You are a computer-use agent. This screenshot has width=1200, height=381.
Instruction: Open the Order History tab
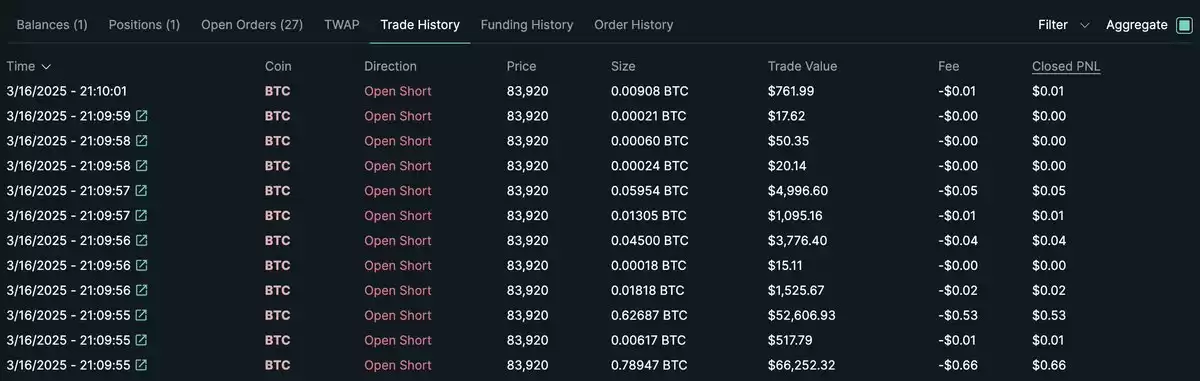point(633,25)
